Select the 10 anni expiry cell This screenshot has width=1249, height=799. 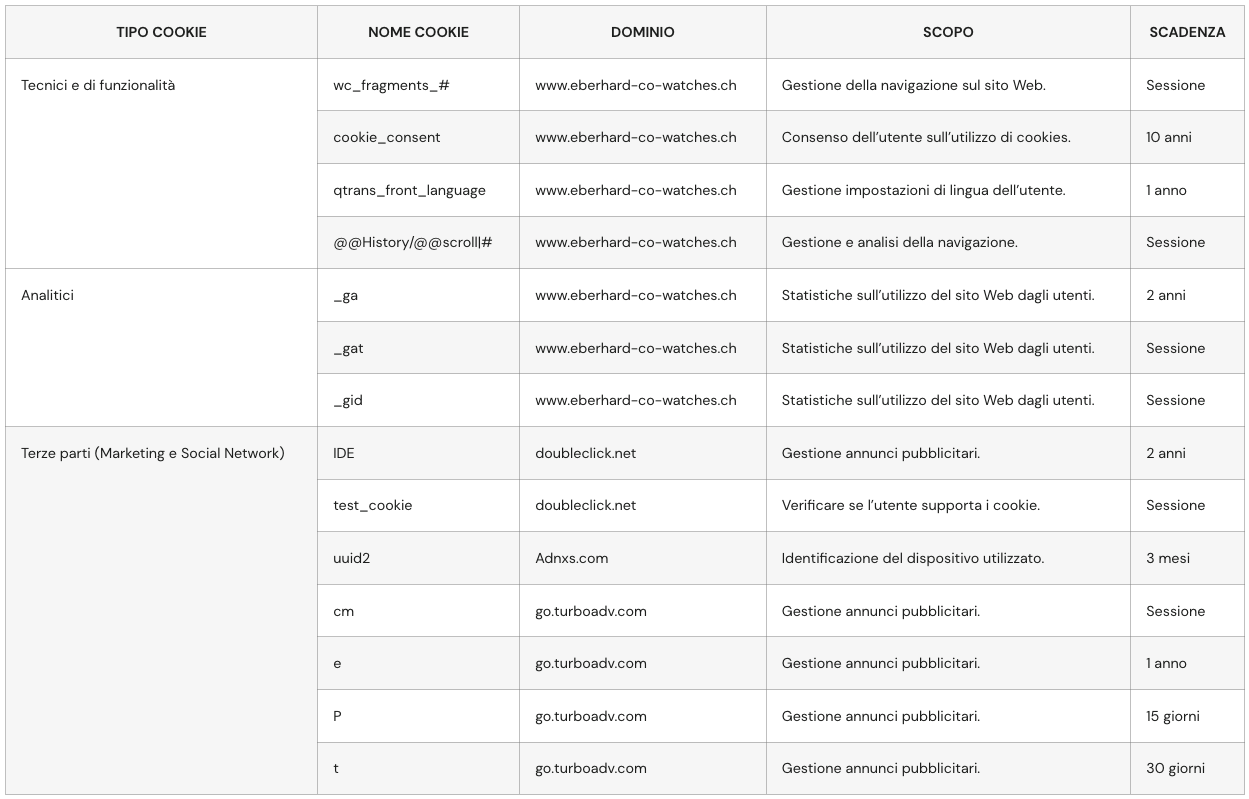coord(1168,137)
